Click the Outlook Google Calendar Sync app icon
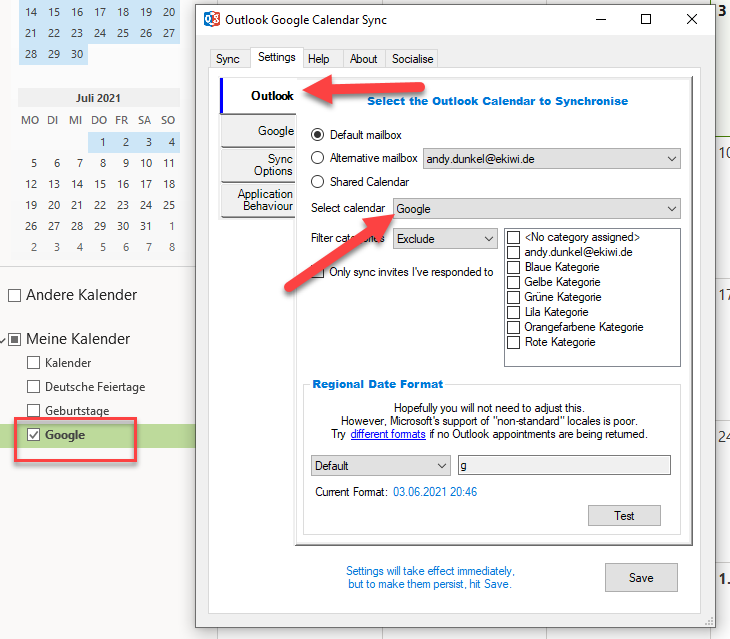The width and height of the screenshot is (730, 639). 212,20
